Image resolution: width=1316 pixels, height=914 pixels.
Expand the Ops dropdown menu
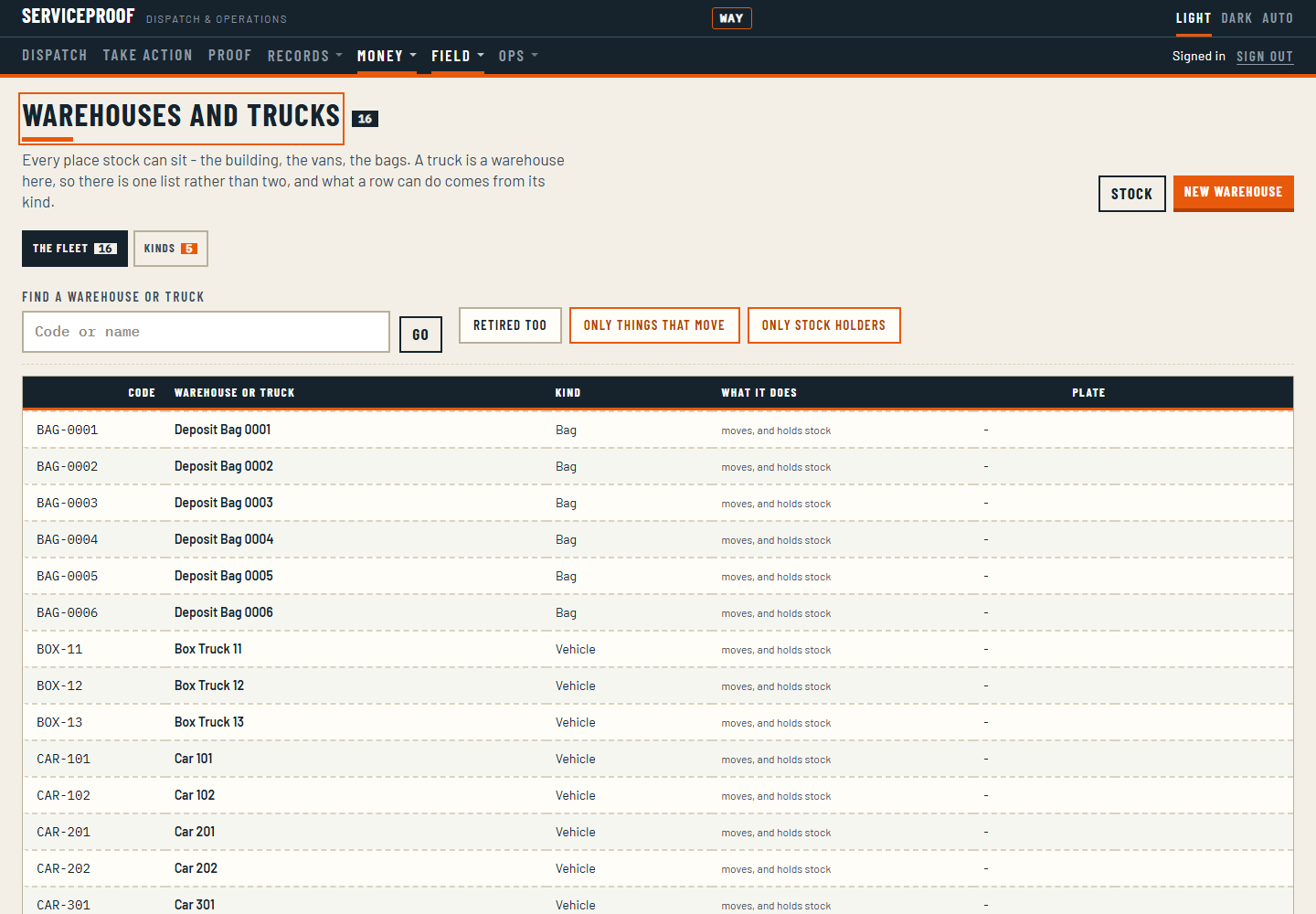(x=518, y=56)
